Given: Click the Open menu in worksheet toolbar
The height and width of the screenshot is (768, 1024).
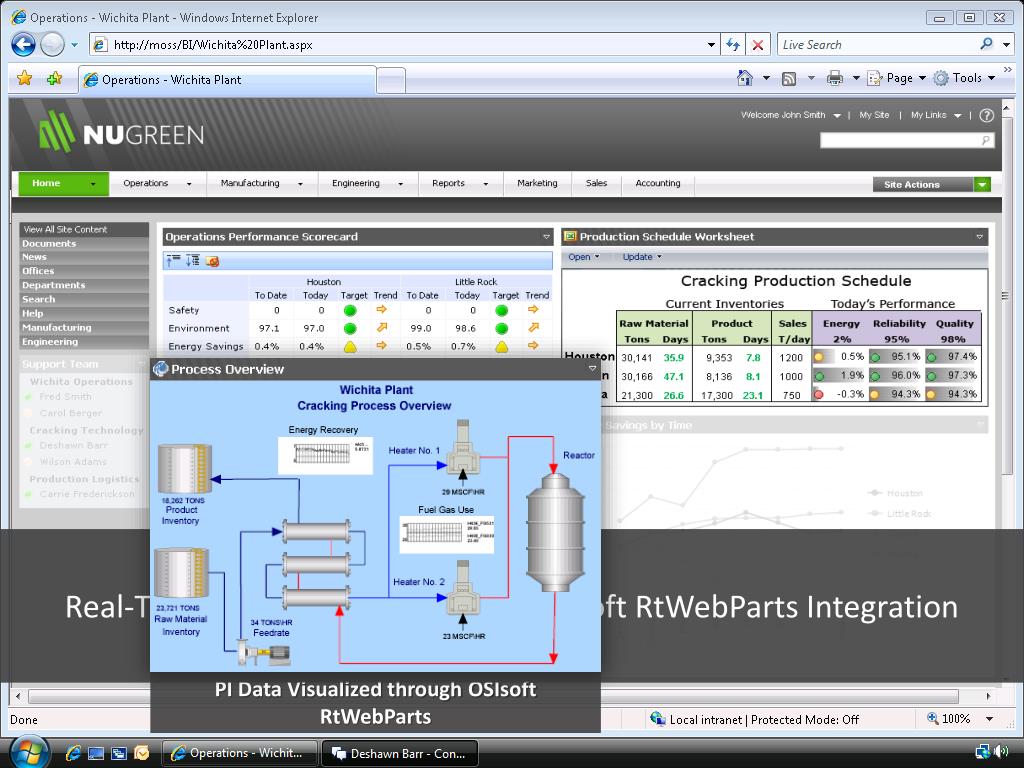Looking at the screenshot, I should (583, 257).
